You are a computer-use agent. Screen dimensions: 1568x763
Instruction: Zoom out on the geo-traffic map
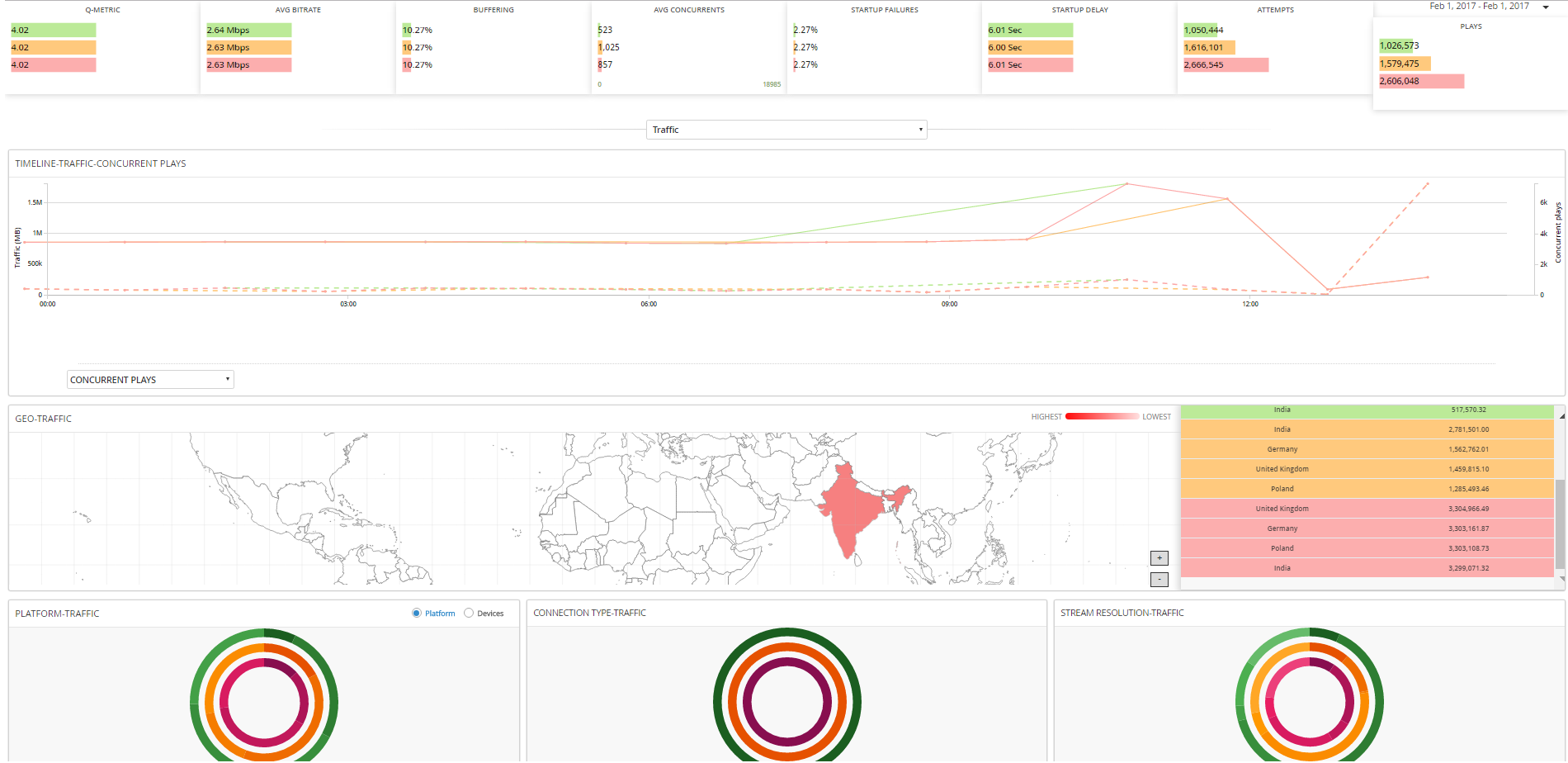pos(1159,580)
